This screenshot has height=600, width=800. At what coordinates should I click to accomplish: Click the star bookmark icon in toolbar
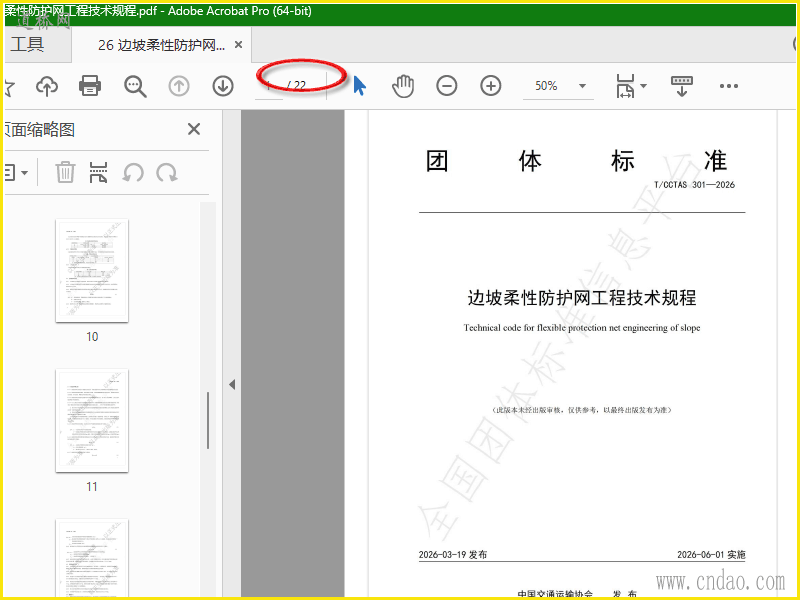click(x=10, y=87)
